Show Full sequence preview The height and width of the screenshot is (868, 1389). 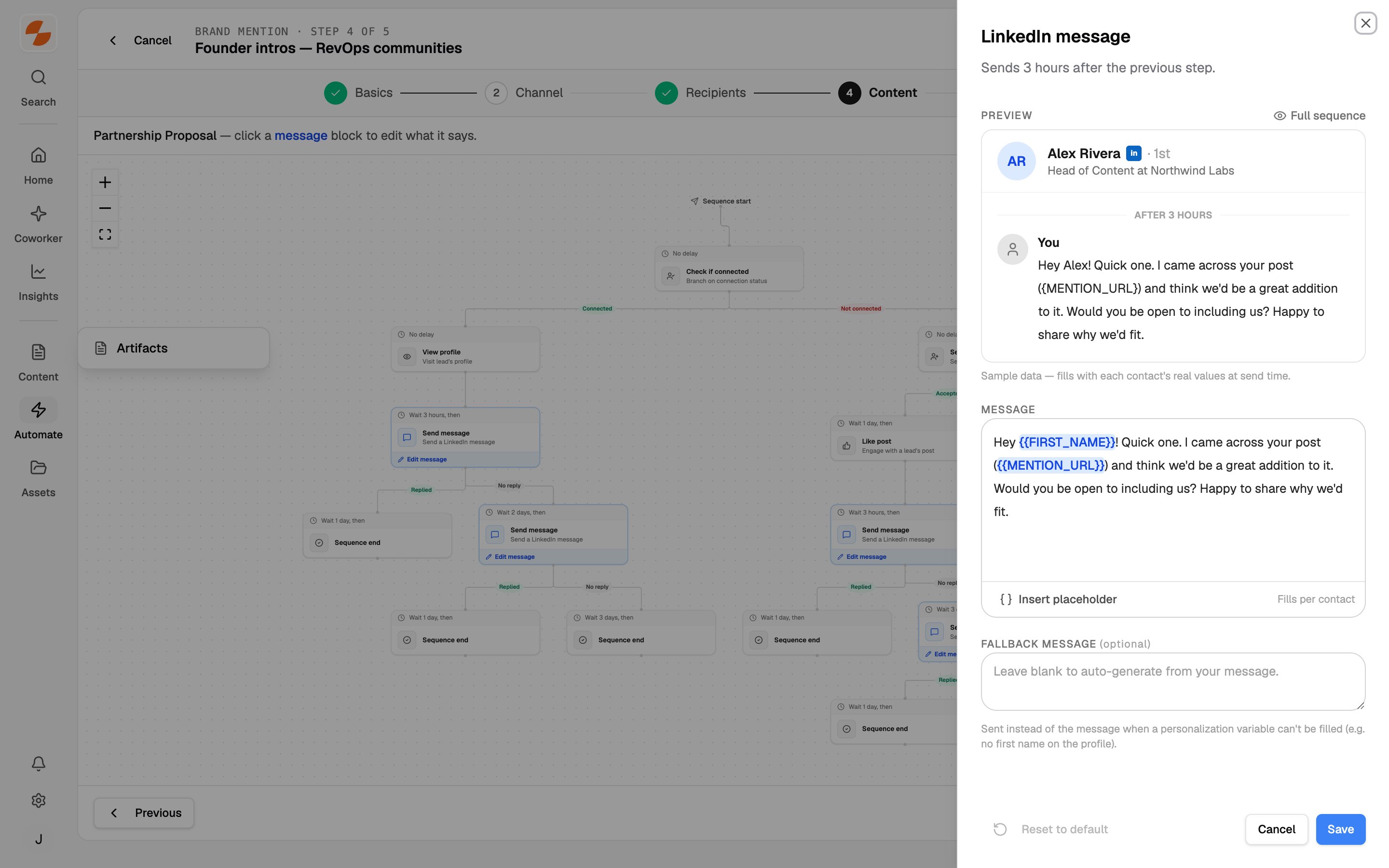(1319, 115)
